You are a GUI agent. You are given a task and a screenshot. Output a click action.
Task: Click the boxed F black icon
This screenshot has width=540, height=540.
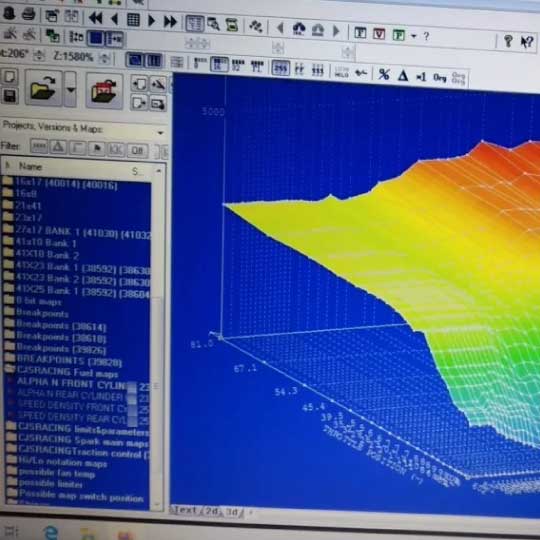(360, 33)
